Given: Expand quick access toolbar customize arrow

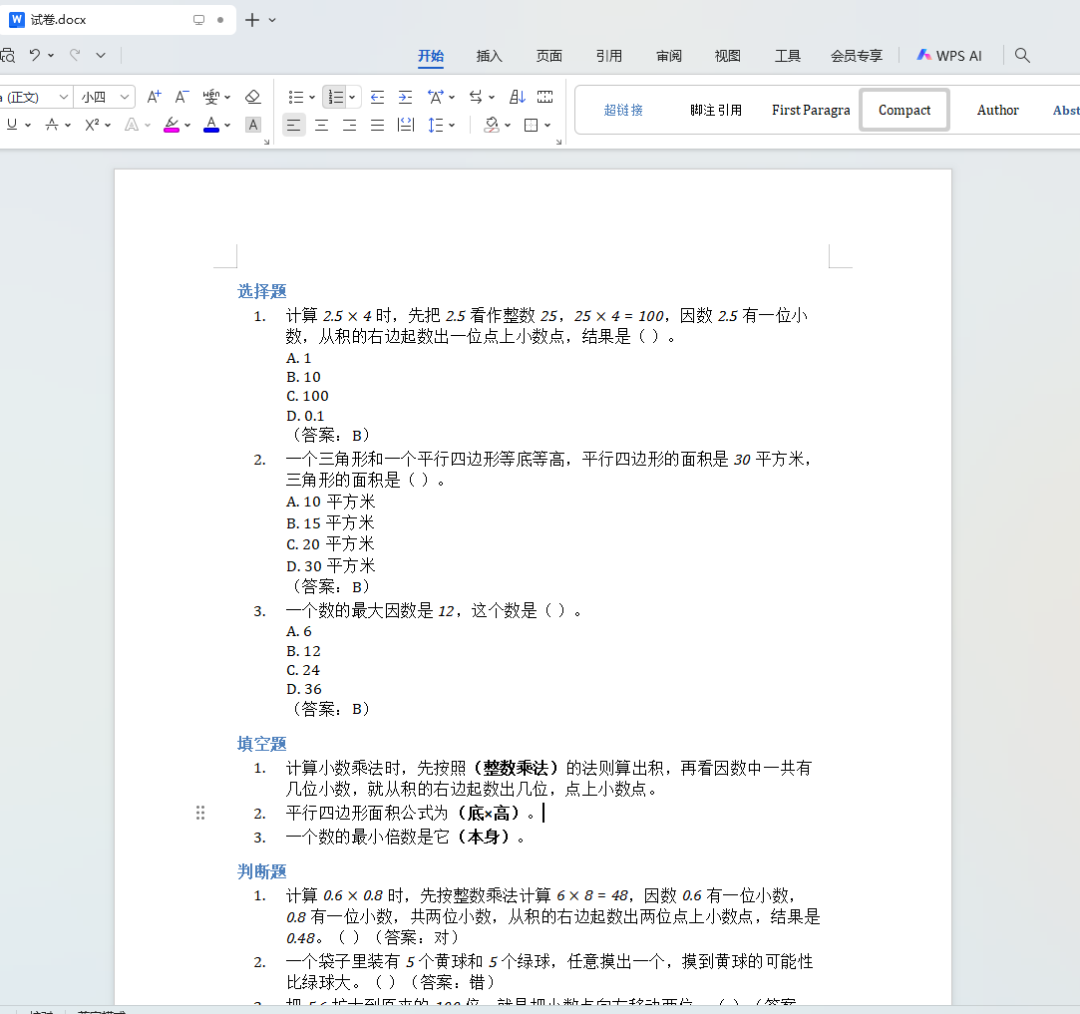Looking at the screenshot, I should pos(101,55).
